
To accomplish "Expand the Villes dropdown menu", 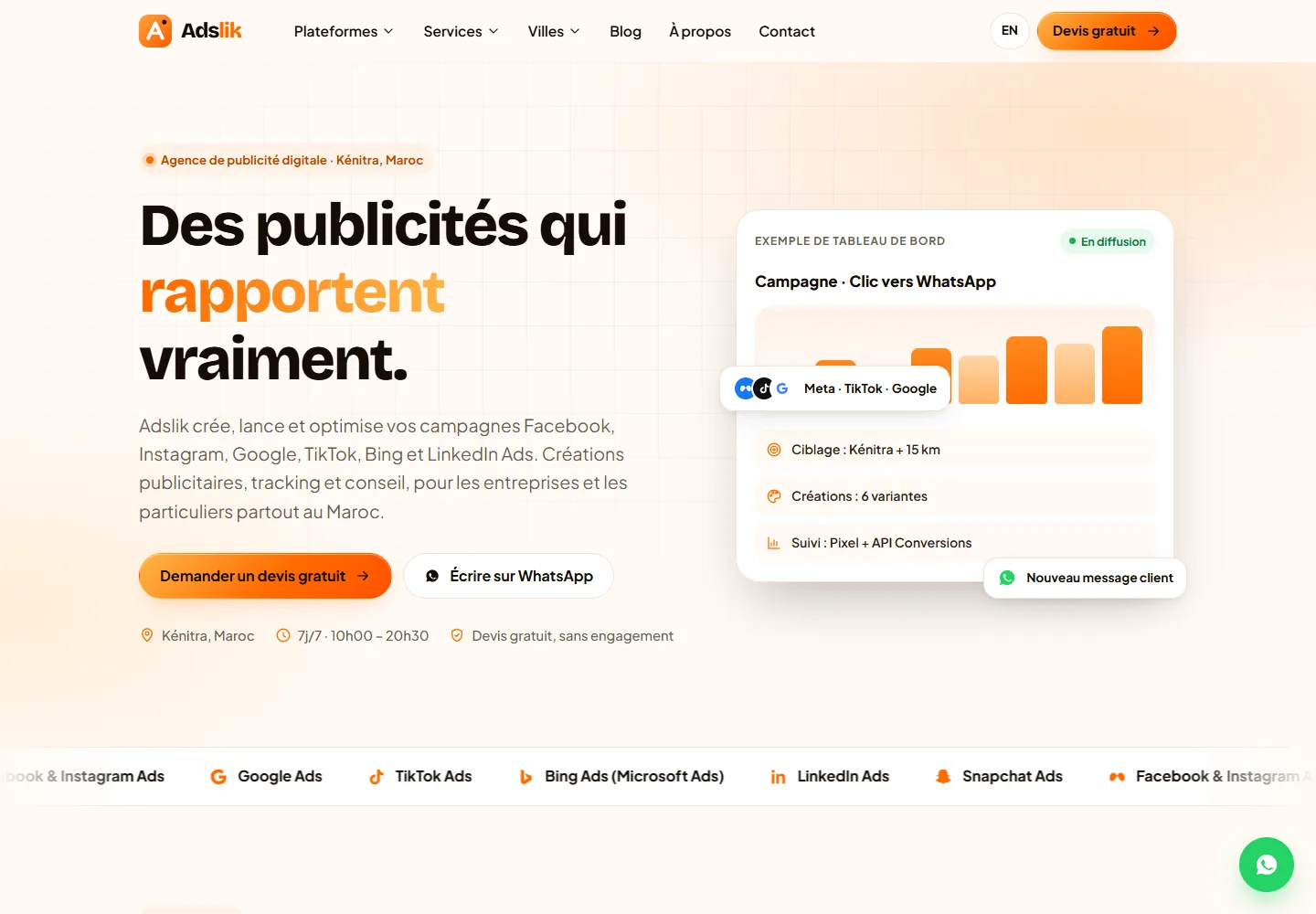I will [554, 31].
